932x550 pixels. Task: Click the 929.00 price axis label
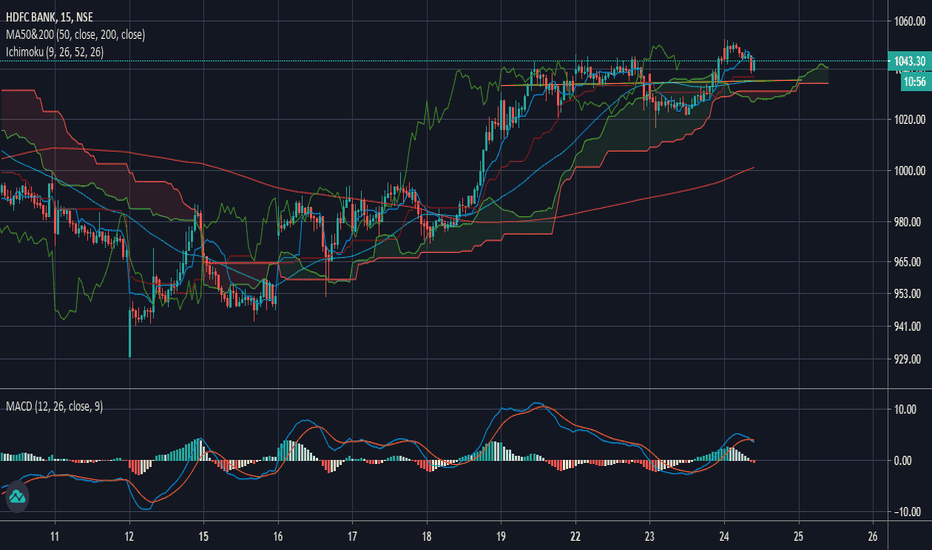tap(910, 359)
